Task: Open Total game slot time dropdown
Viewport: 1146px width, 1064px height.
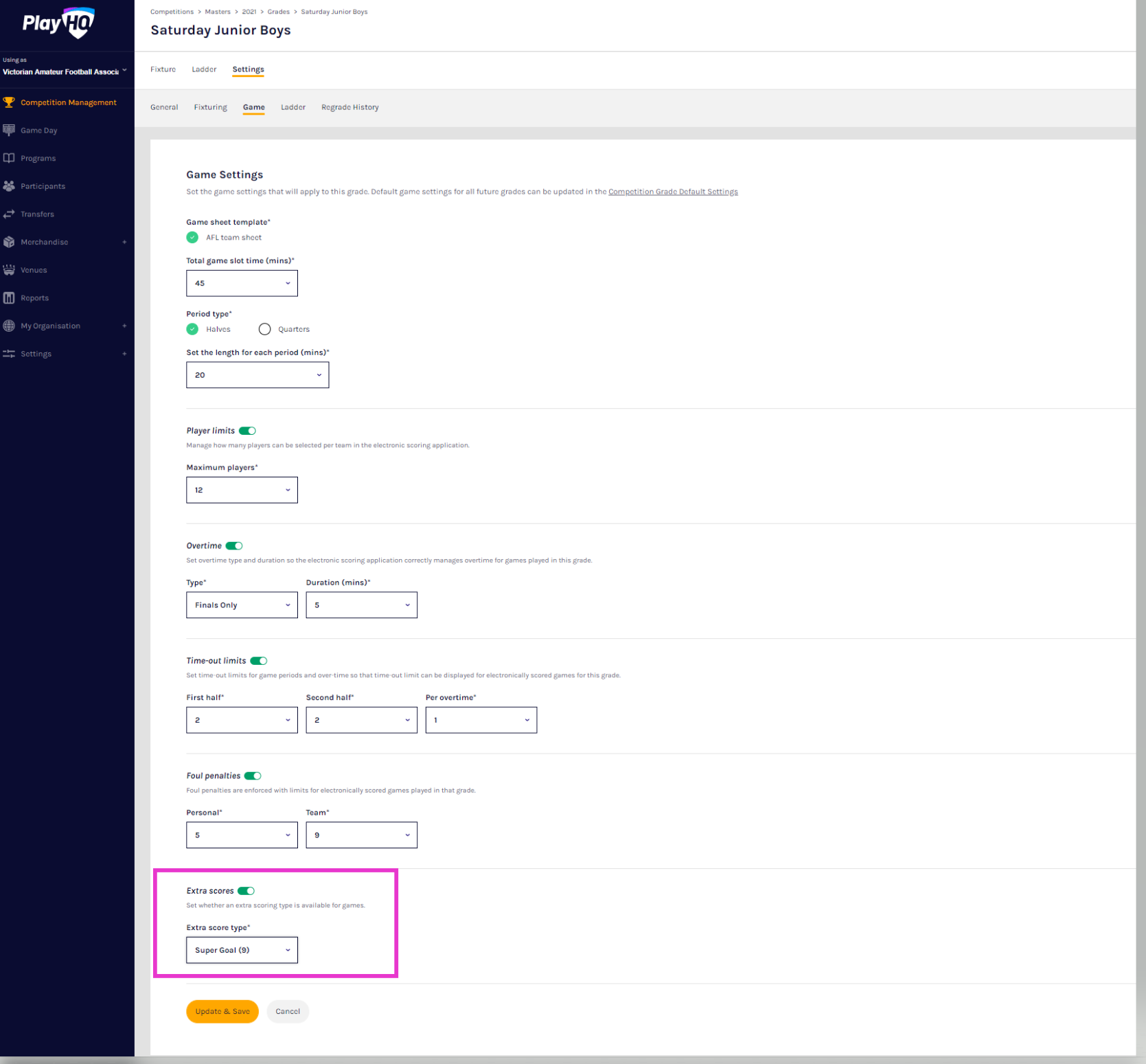Action: click(x=242, y=283)
